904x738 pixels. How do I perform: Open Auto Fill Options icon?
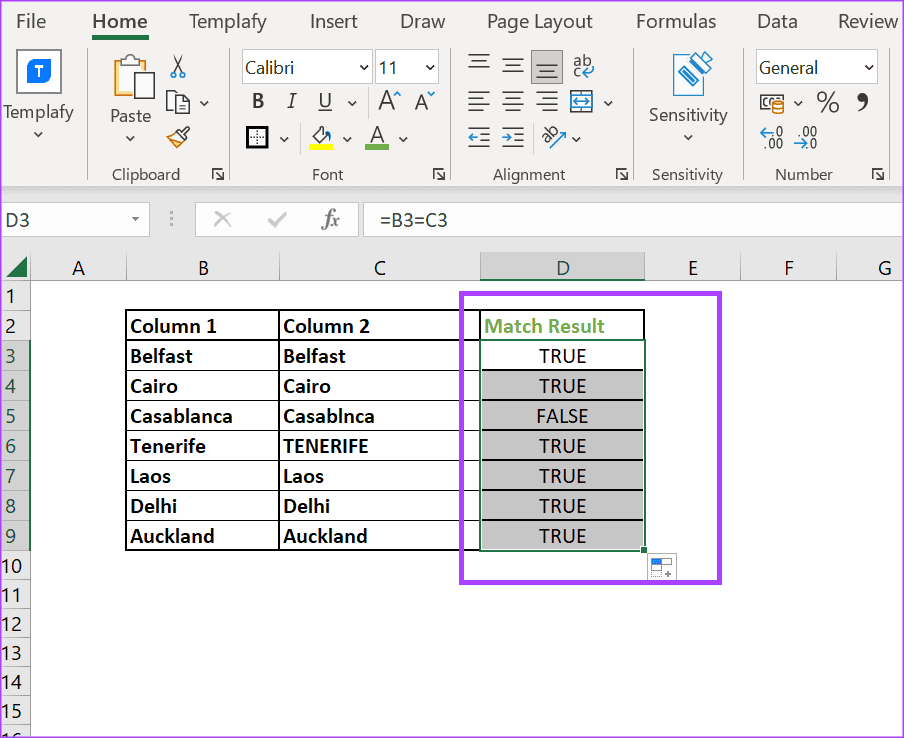(x=661, y=567)
